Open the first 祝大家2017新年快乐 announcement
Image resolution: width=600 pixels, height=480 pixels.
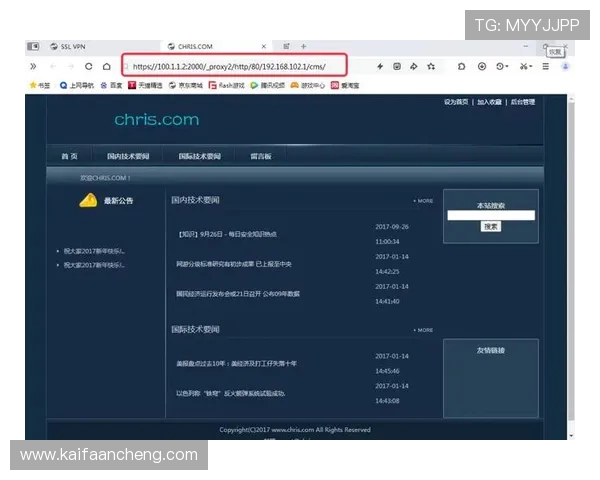(x=94, y=251)
